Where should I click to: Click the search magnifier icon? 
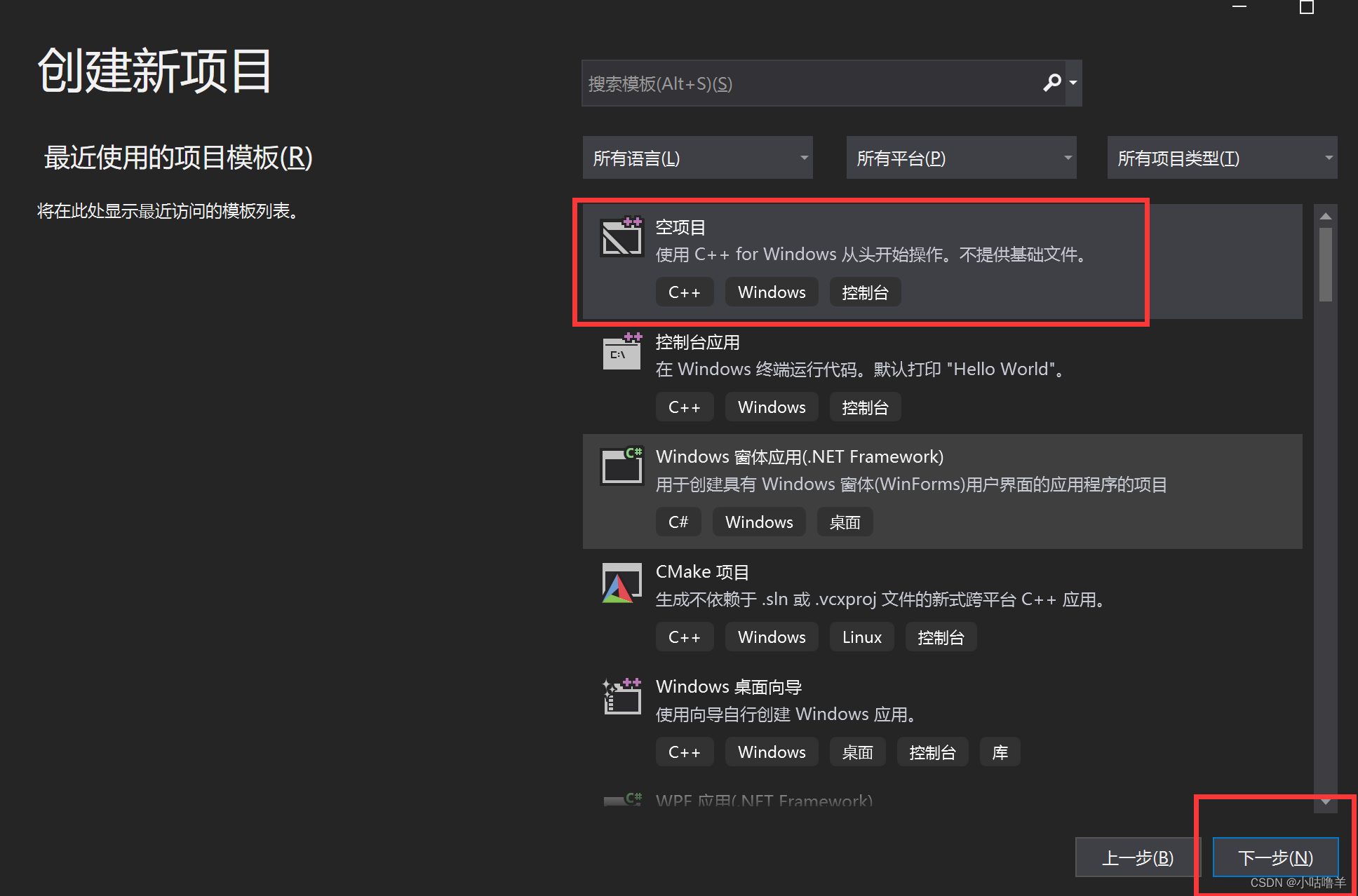click(x=1051, y=83)
